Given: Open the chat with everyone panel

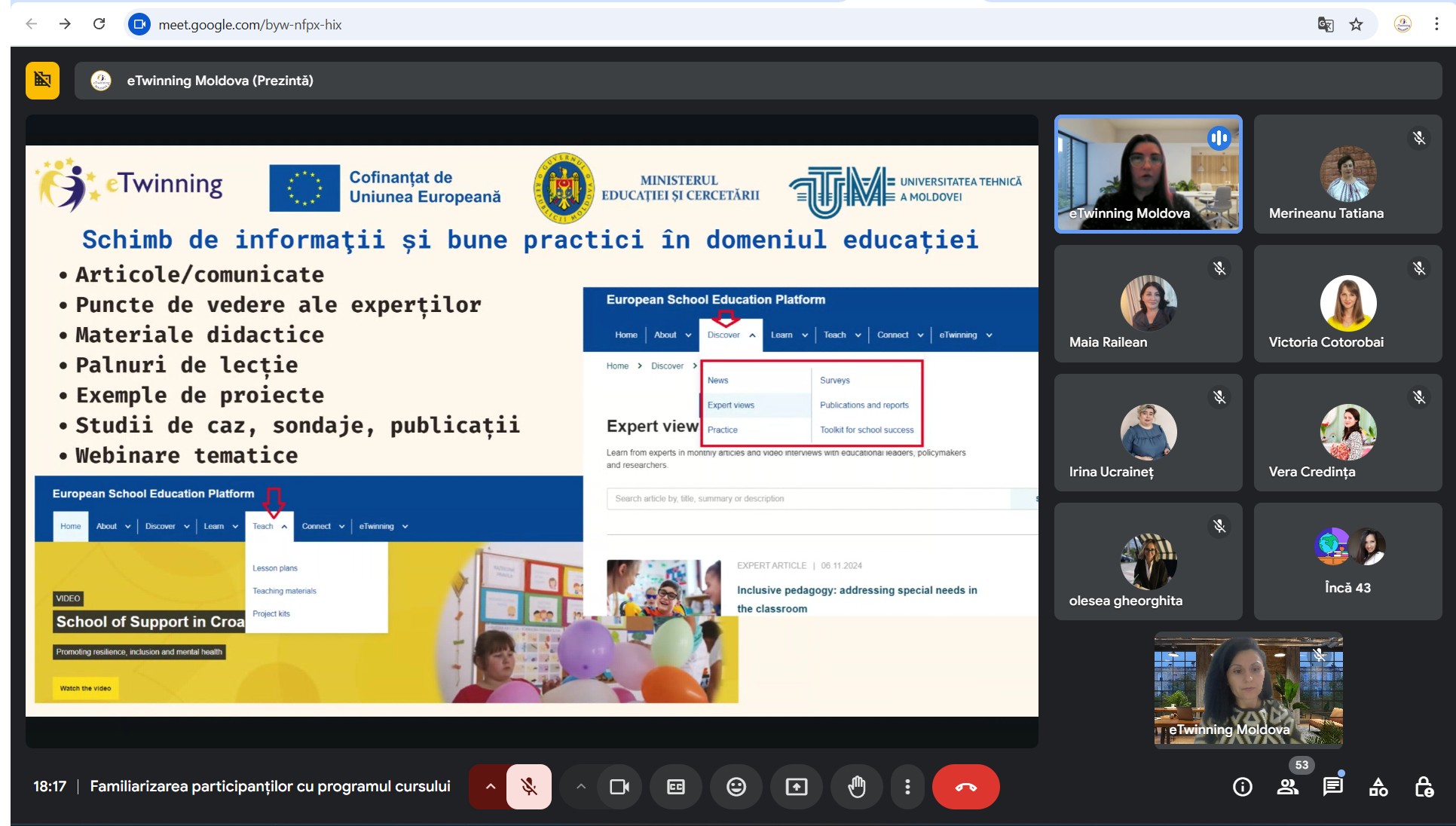Looking at the screenshot, I should [x=1332, y=787].
